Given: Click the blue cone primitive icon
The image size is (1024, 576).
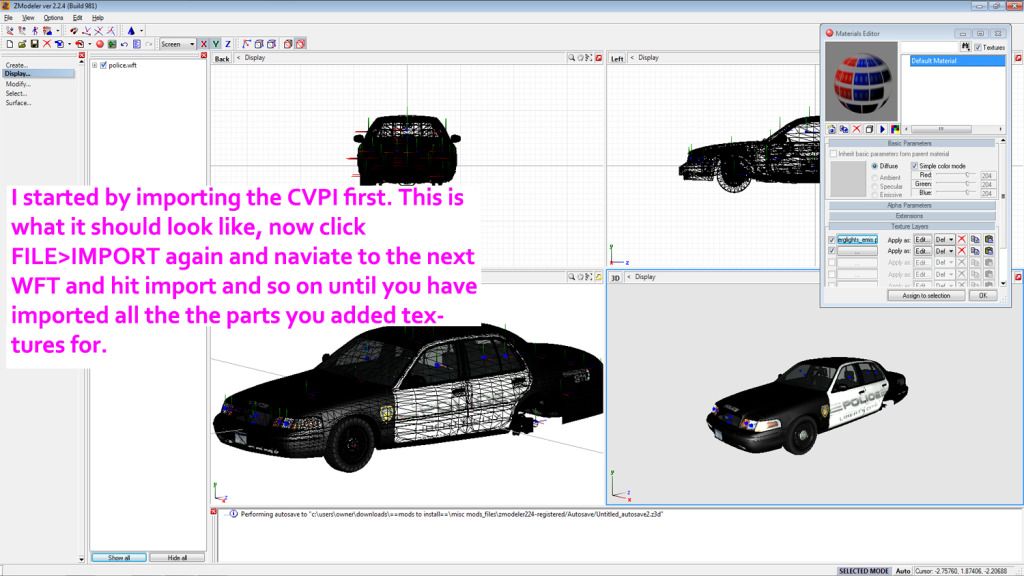Looking at the screenshot, I should (x=131, y=30).
